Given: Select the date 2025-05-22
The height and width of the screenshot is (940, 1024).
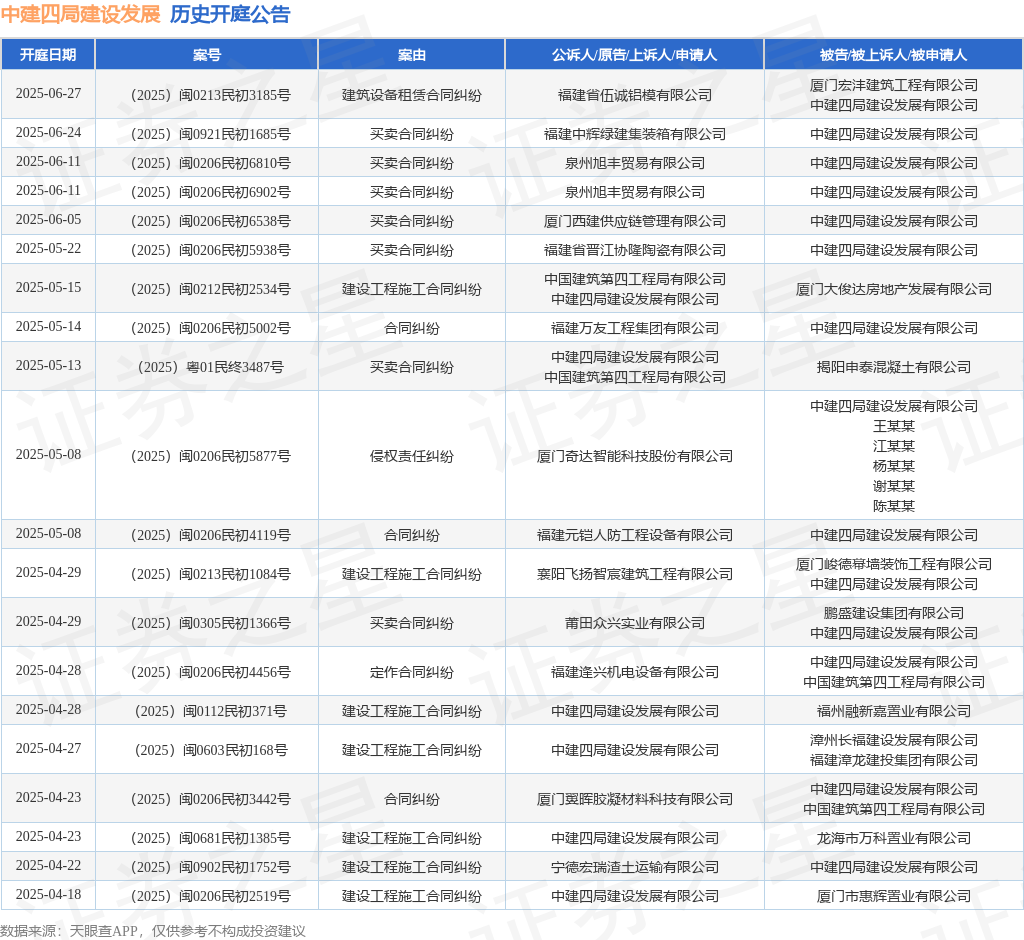Looking at the screenshot, I should [x=48, y=249].
